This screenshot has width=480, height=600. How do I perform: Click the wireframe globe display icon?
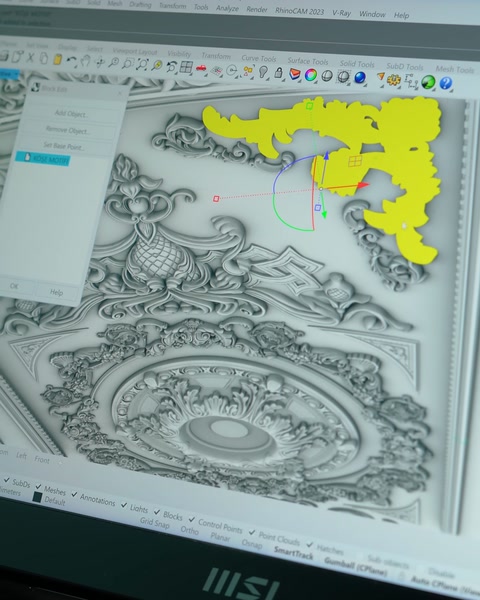343,77
